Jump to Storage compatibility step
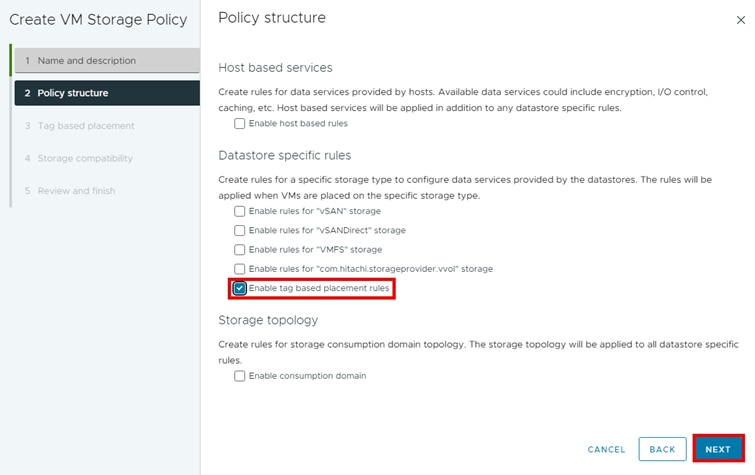Viewport: 755px width, 475px height. [84, 158]
